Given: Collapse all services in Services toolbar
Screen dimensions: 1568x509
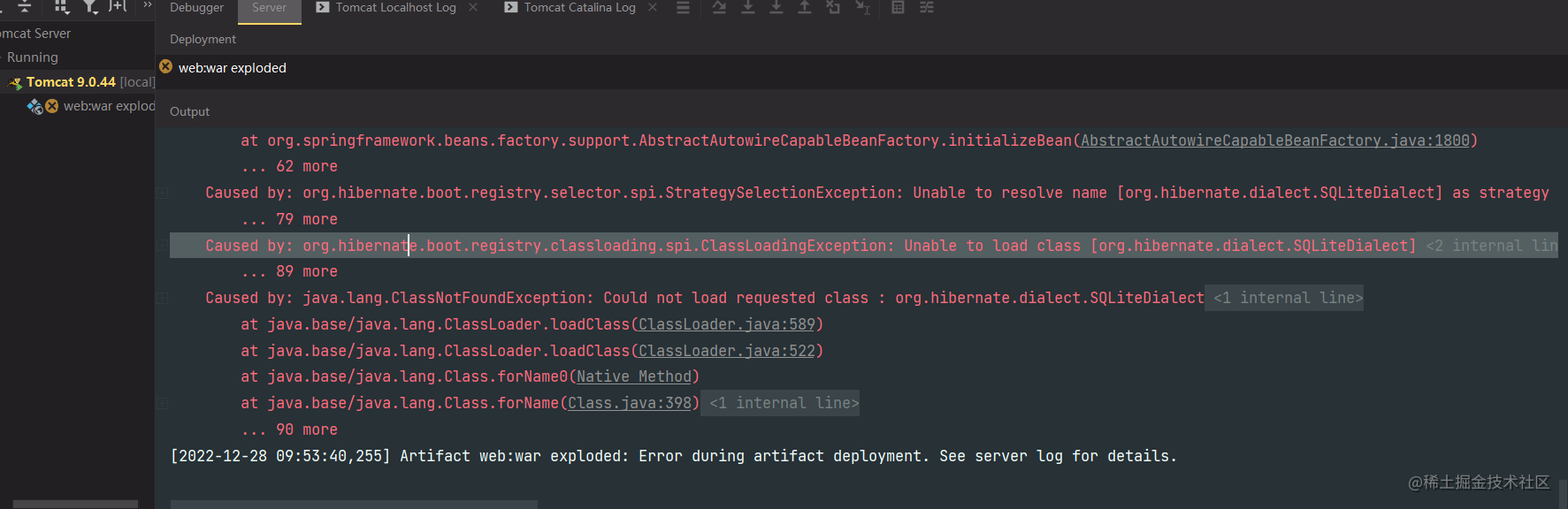Looking at the screenshot, I should (24, 6).
